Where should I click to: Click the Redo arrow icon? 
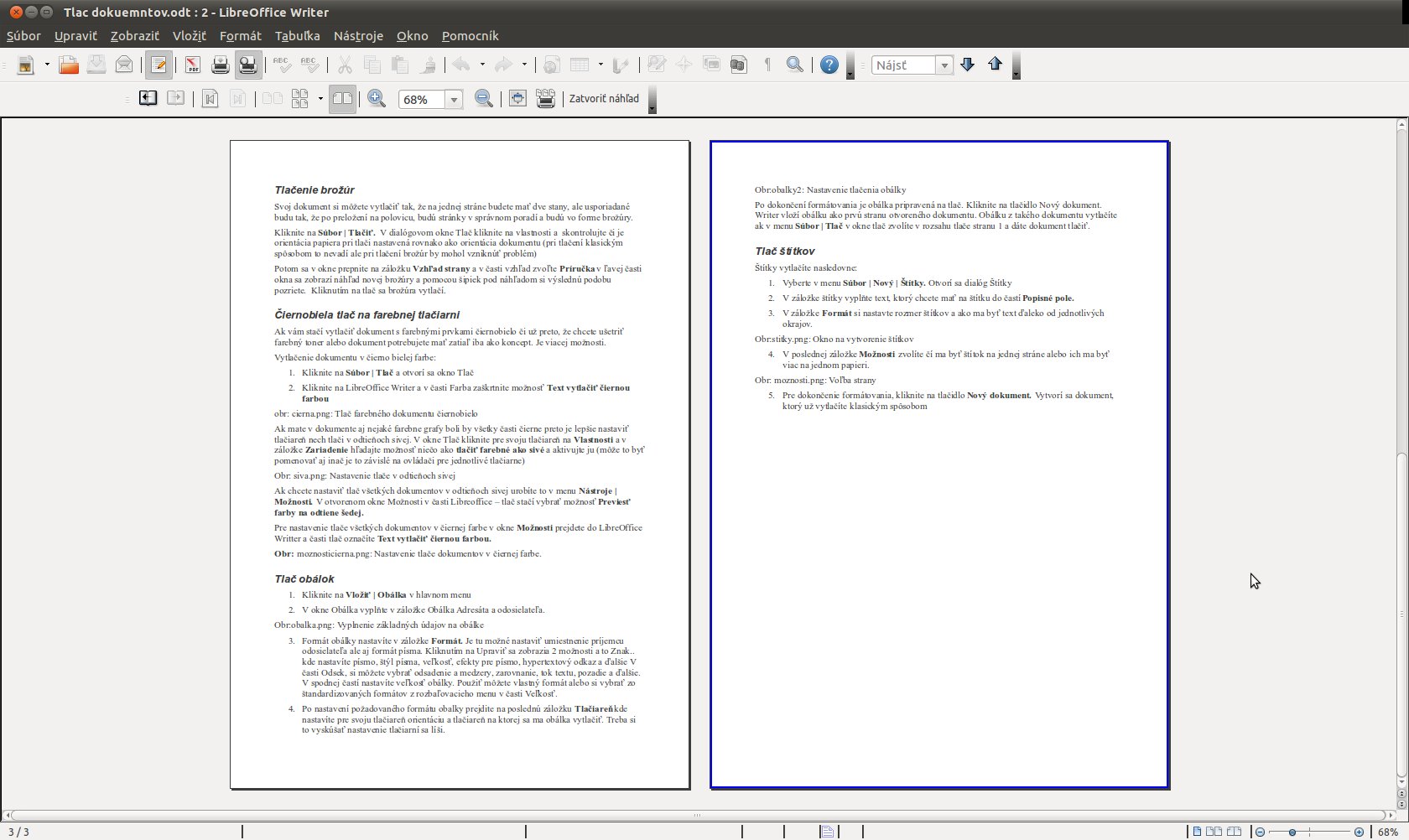point(503,65)
